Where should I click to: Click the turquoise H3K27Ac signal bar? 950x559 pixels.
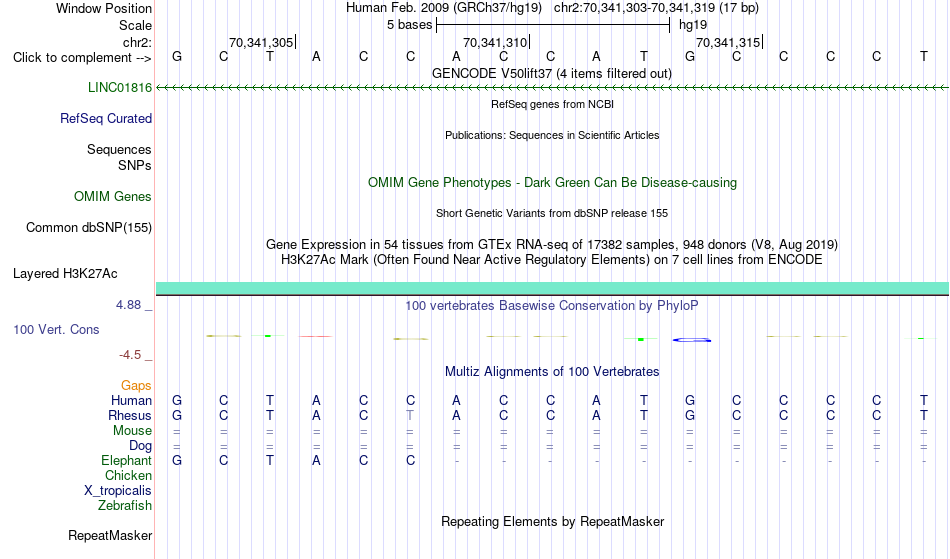coord(553,288)
